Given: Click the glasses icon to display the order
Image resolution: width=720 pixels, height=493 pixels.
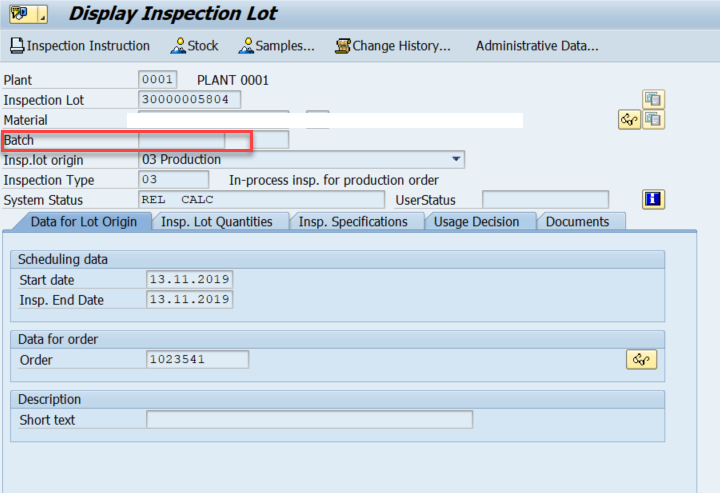Looking at the screenshot, I should (641, 359).
